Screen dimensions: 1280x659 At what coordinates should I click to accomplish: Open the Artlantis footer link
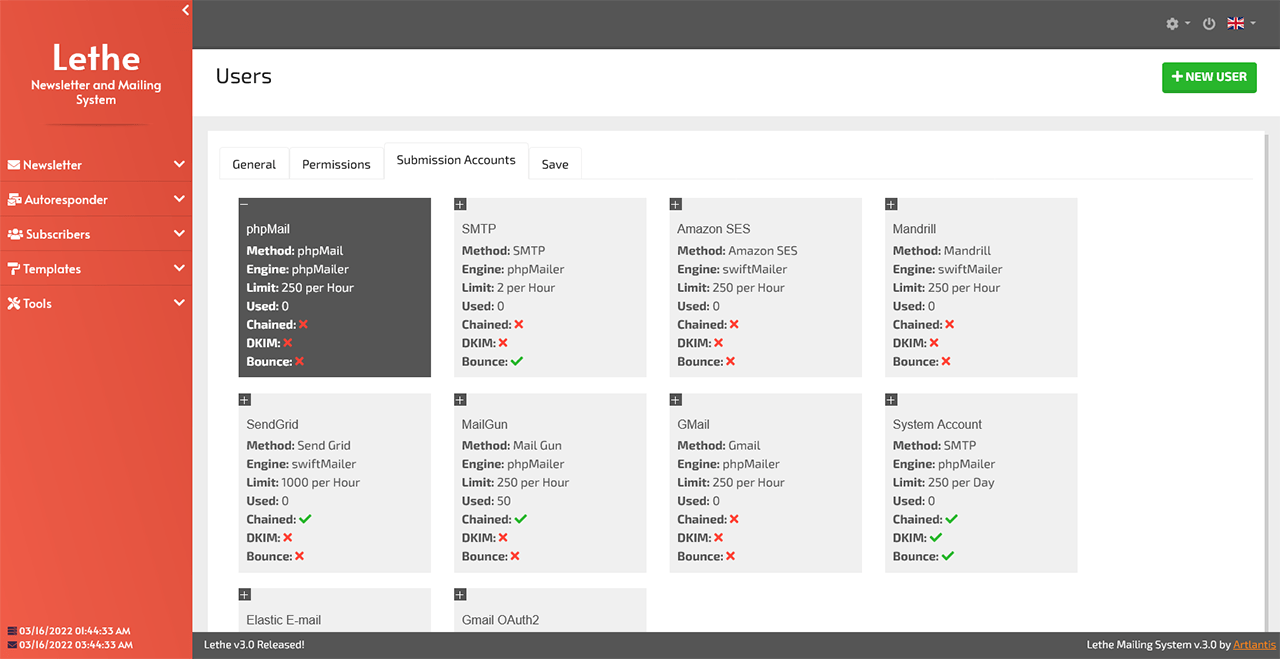pyautogui.click(x=1254, y=645)
